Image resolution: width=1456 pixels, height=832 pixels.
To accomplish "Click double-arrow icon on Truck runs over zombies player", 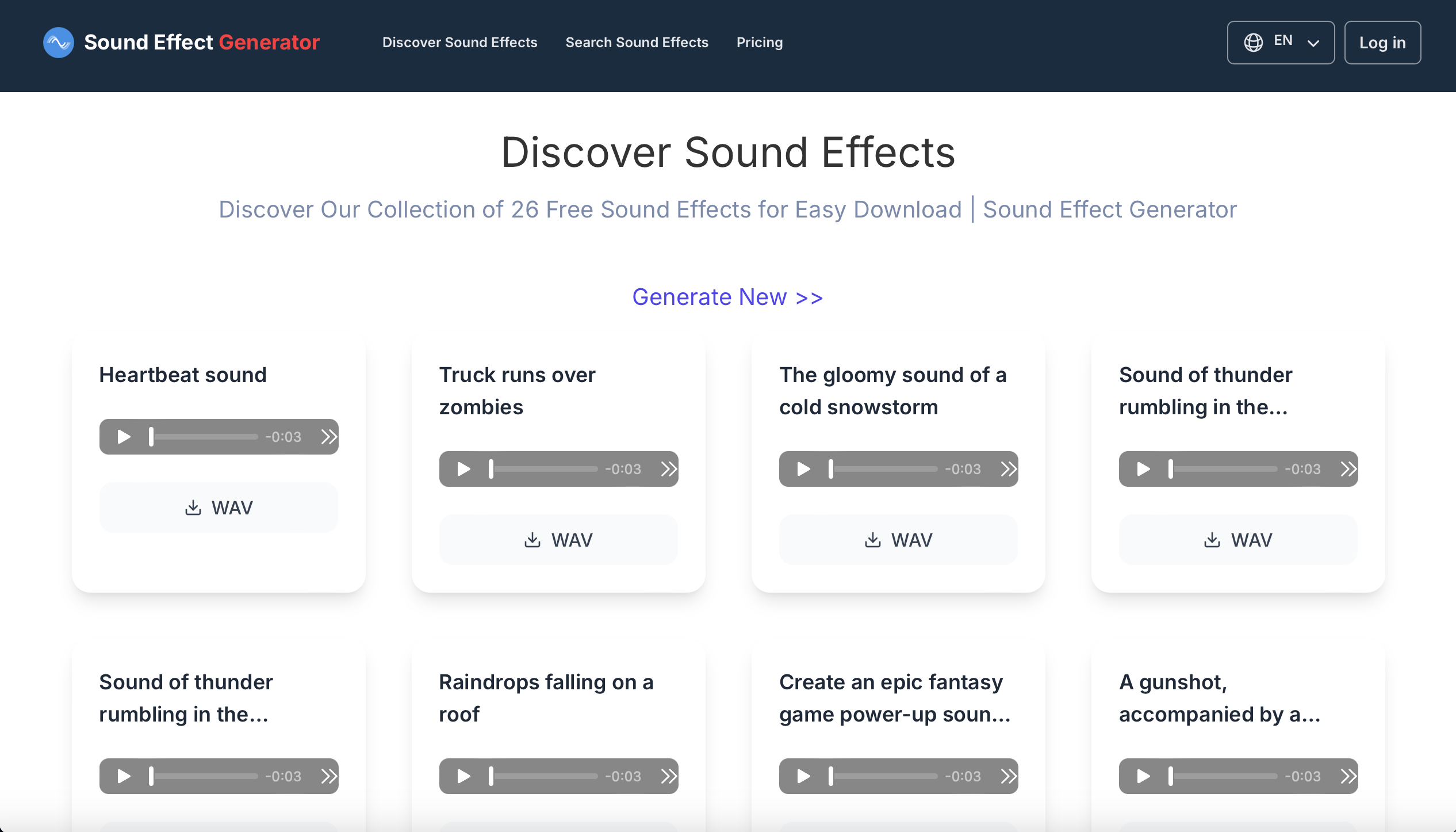I will pos(668,469).
